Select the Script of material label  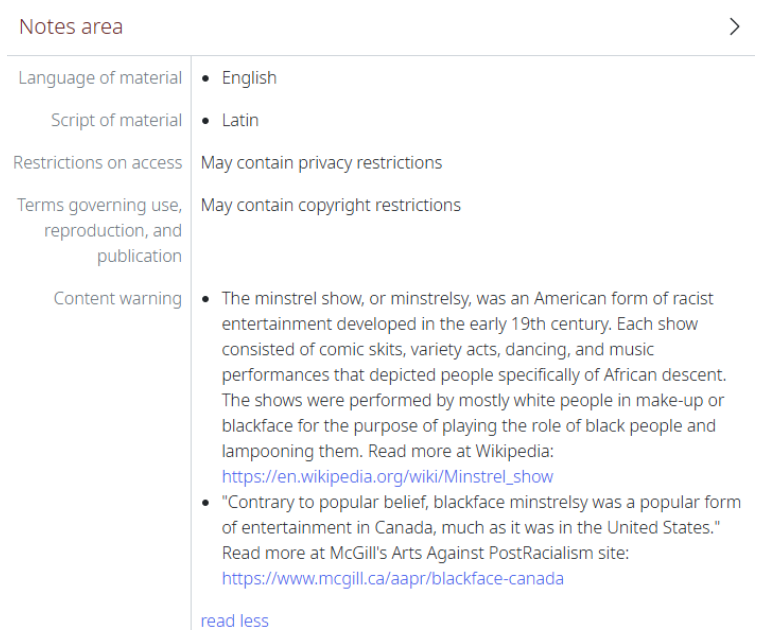click(x=117, y=120)
